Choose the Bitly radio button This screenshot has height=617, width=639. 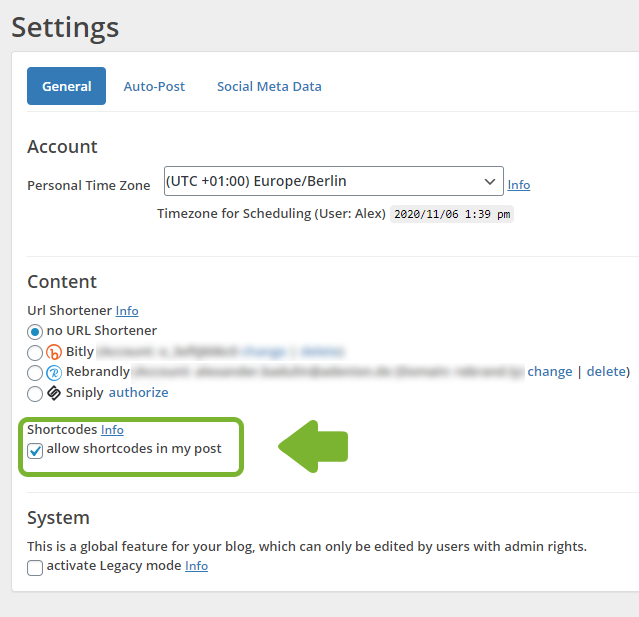pos(36,352)
